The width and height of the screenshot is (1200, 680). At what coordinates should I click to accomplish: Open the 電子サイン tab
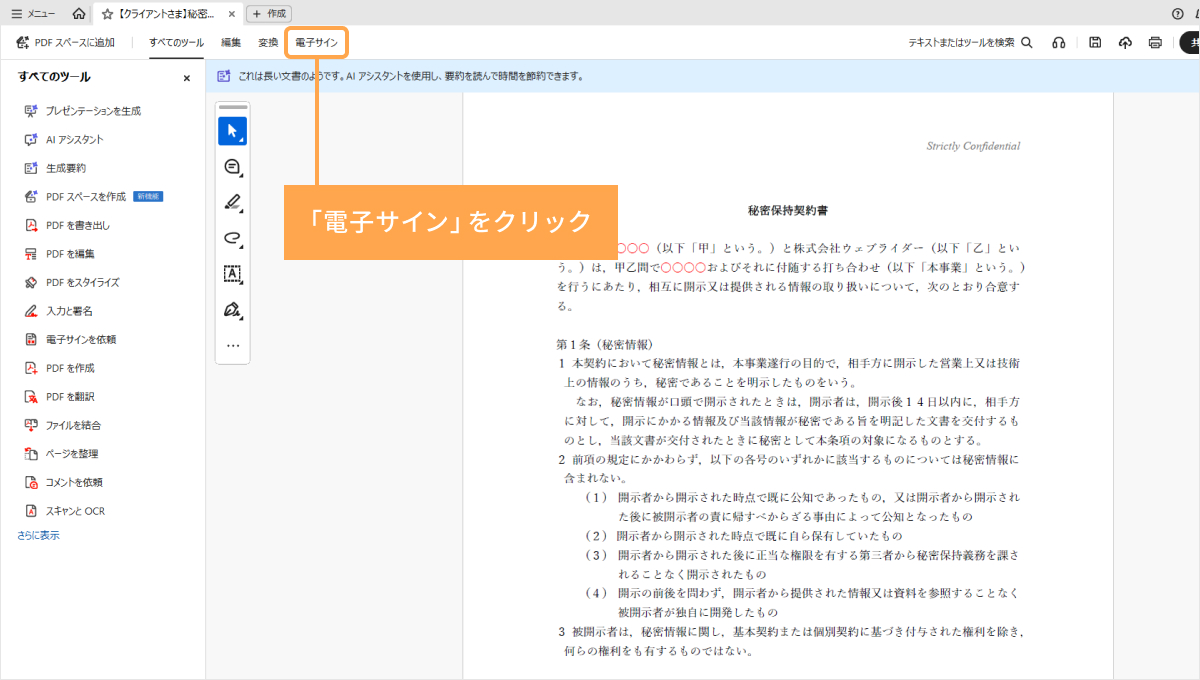click(317, 43)
